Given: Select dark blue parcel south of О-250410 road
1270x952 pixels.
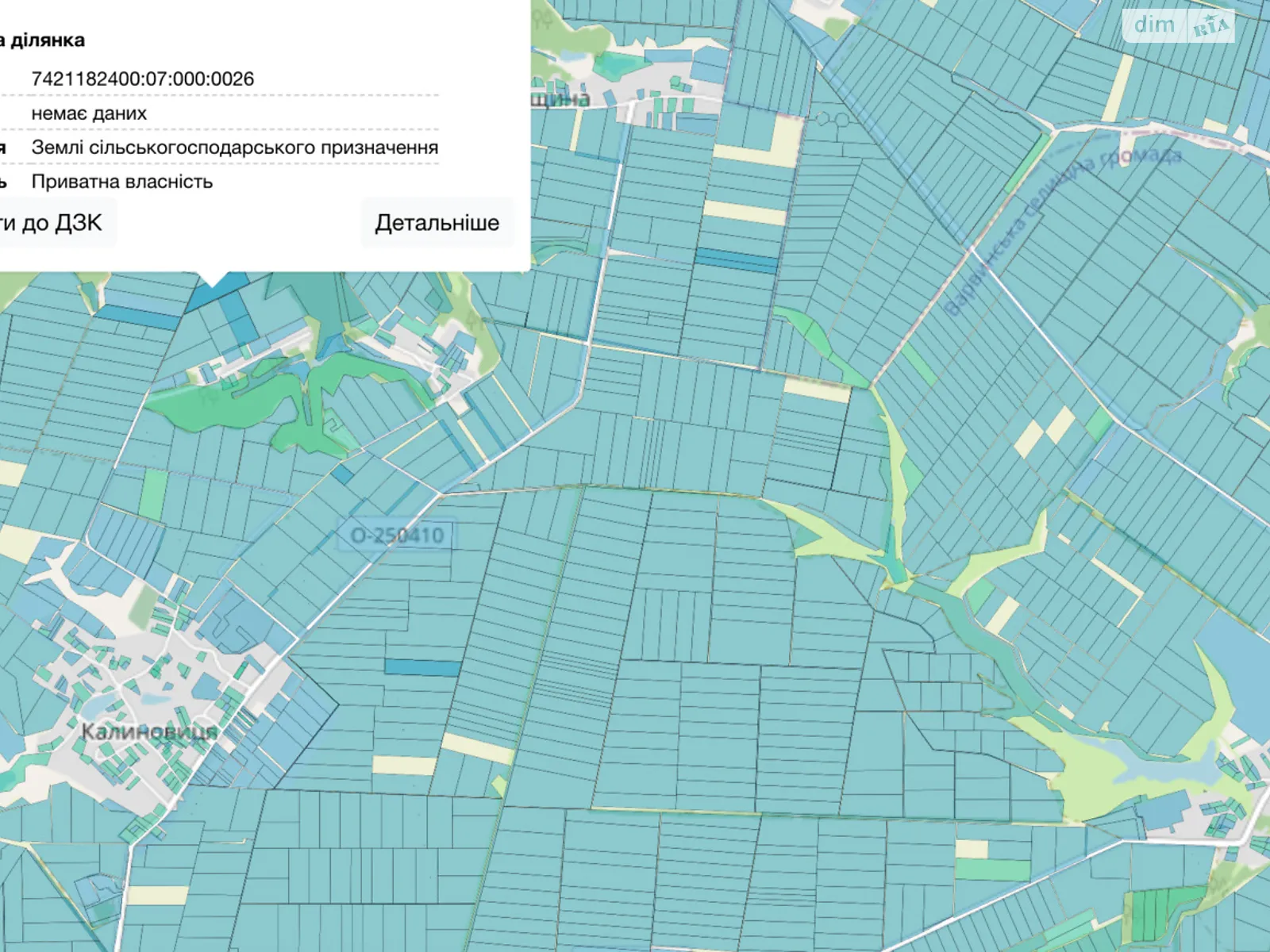Looking at the screenshot, I should [422, 667].
